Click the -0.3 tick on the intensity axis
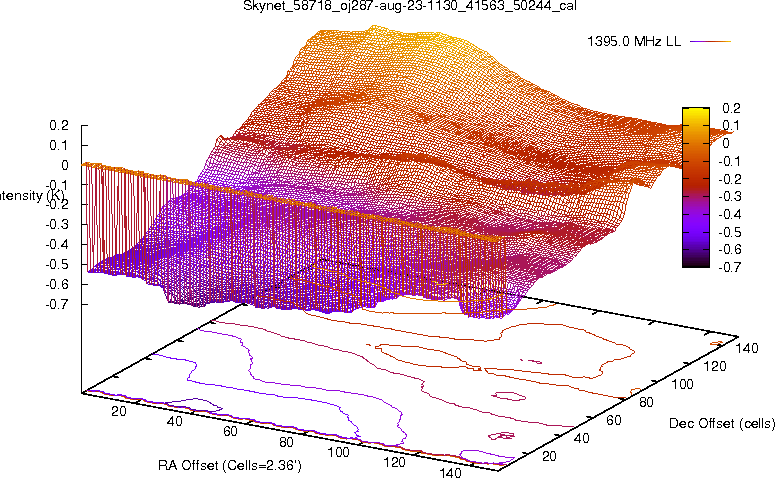The image size is (775, 478). (x=57, y=224)
